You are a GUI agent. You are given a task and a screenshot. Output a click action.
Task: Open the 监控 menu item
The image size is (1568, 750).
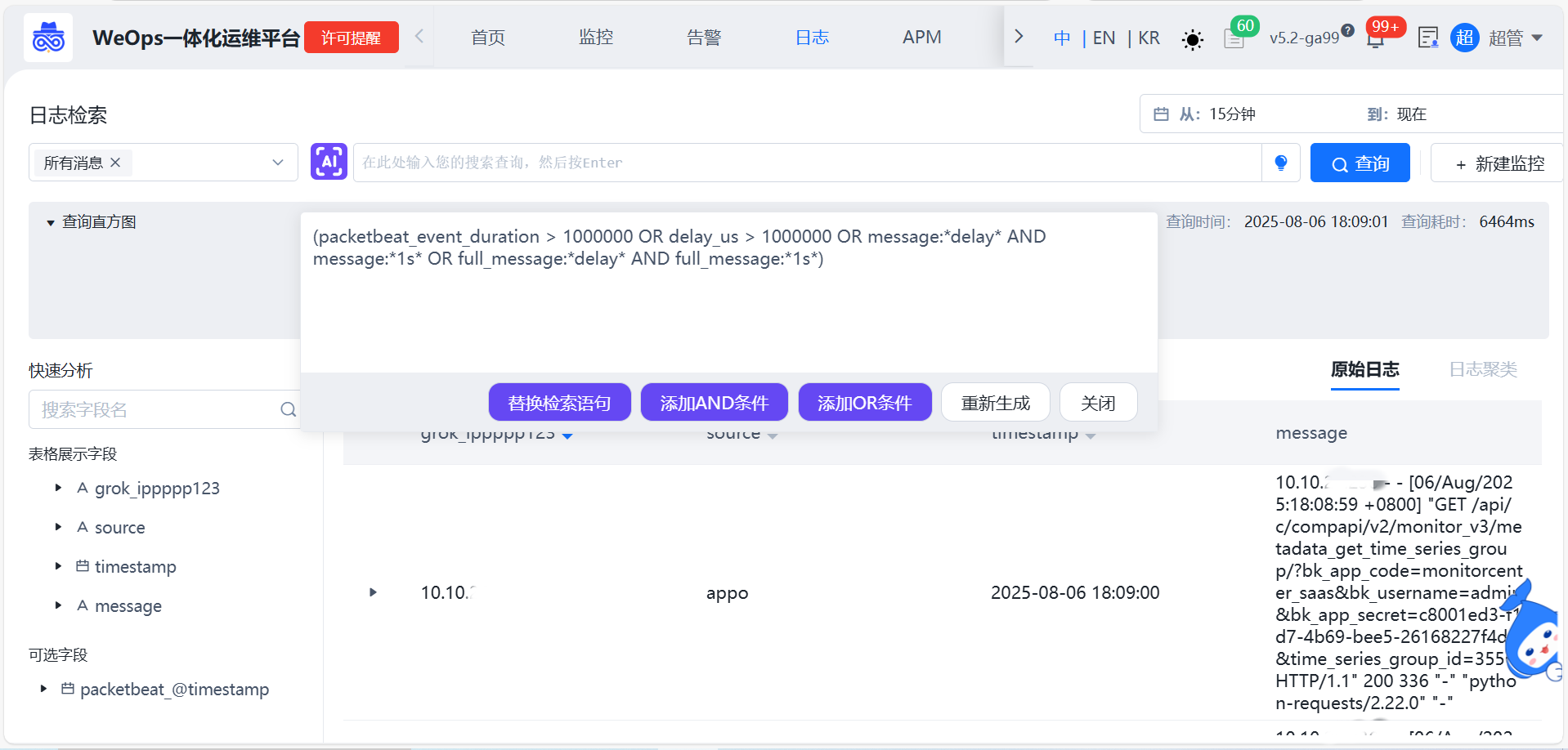[595, 37]
